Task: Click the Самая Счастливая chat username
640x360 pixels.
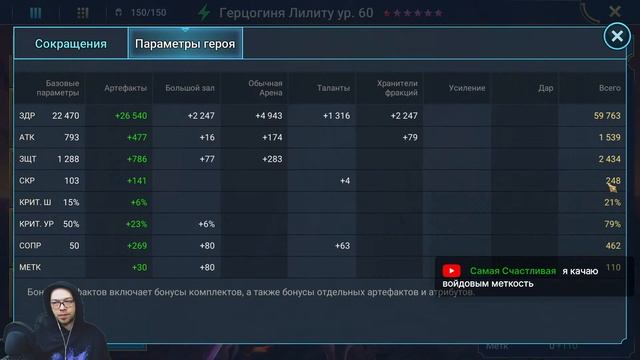Action: (513, 271)
